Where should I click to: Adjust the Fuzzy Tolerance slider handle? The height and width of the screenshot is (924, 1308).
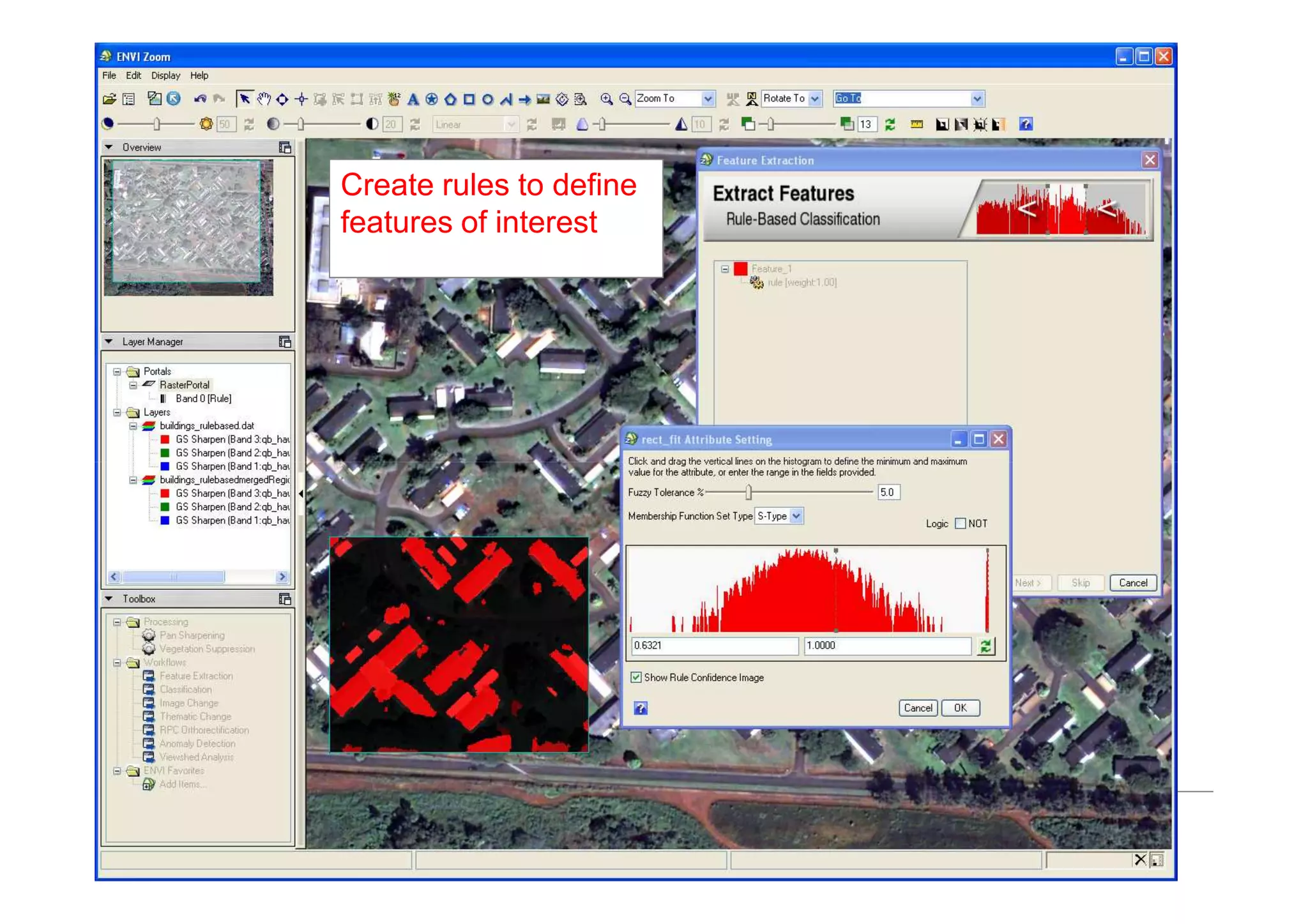[749, 492]
